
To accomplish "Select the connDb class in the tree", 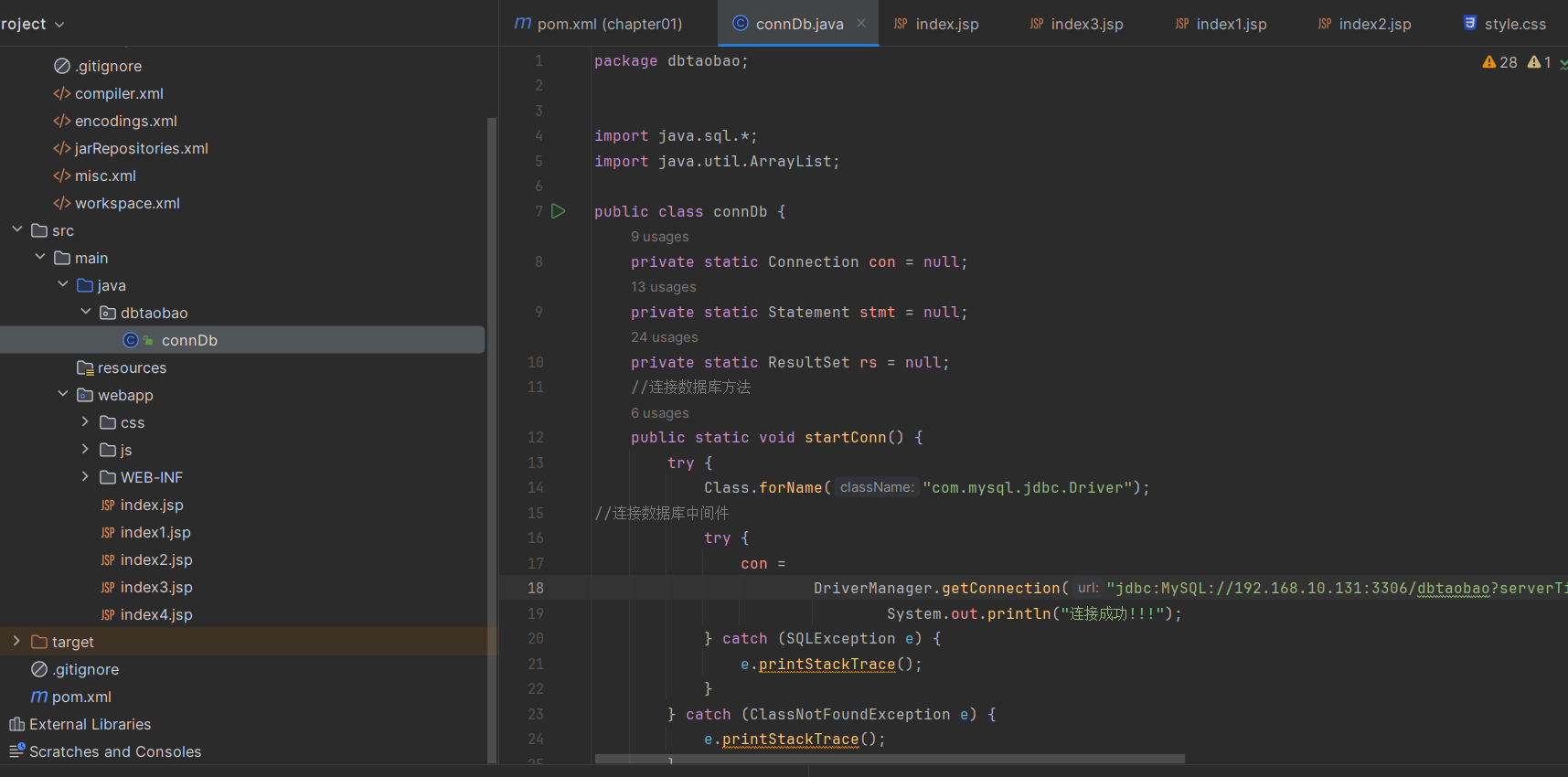I will (x=189, y=340).
